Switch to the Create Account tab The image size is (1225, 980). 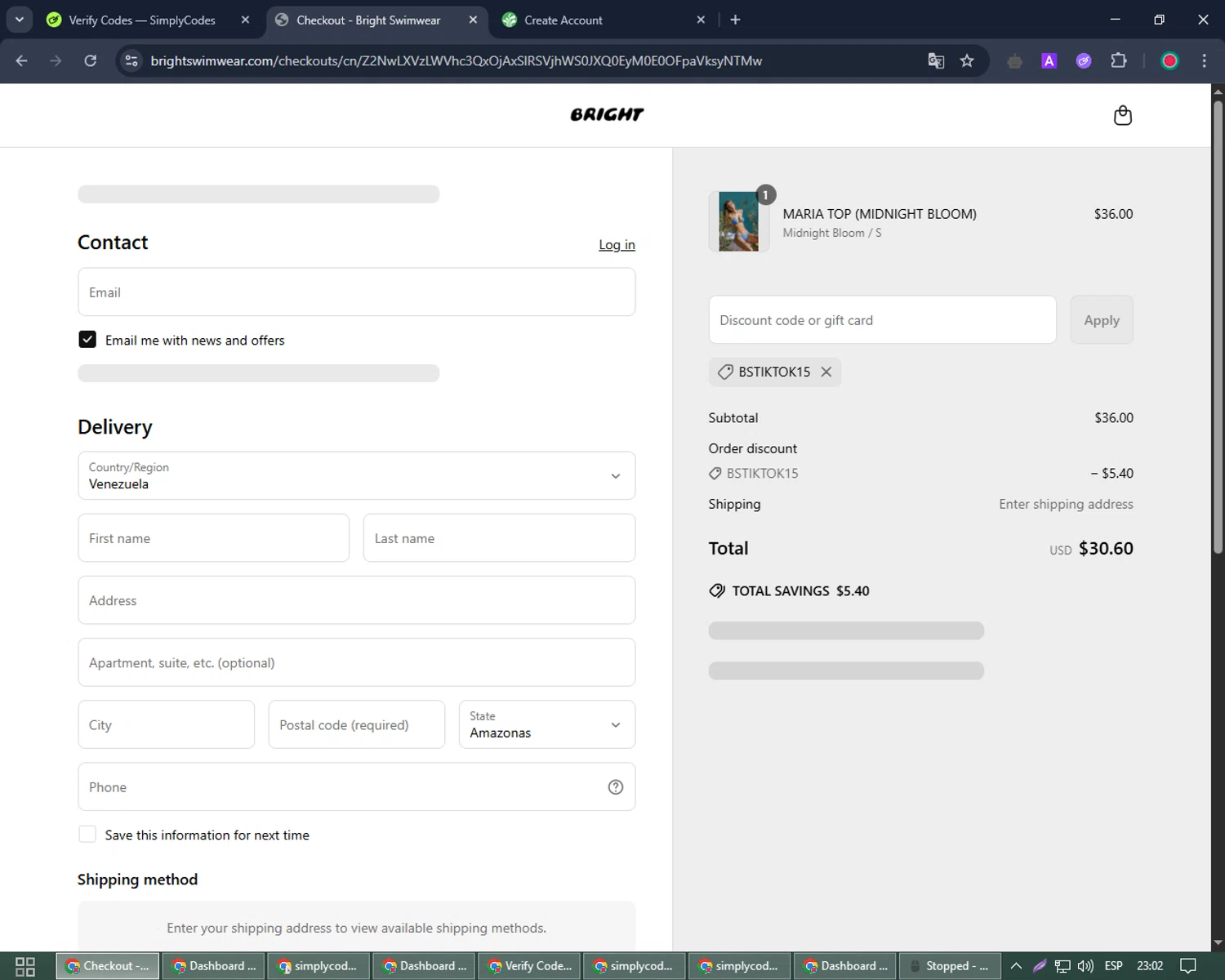604,20
